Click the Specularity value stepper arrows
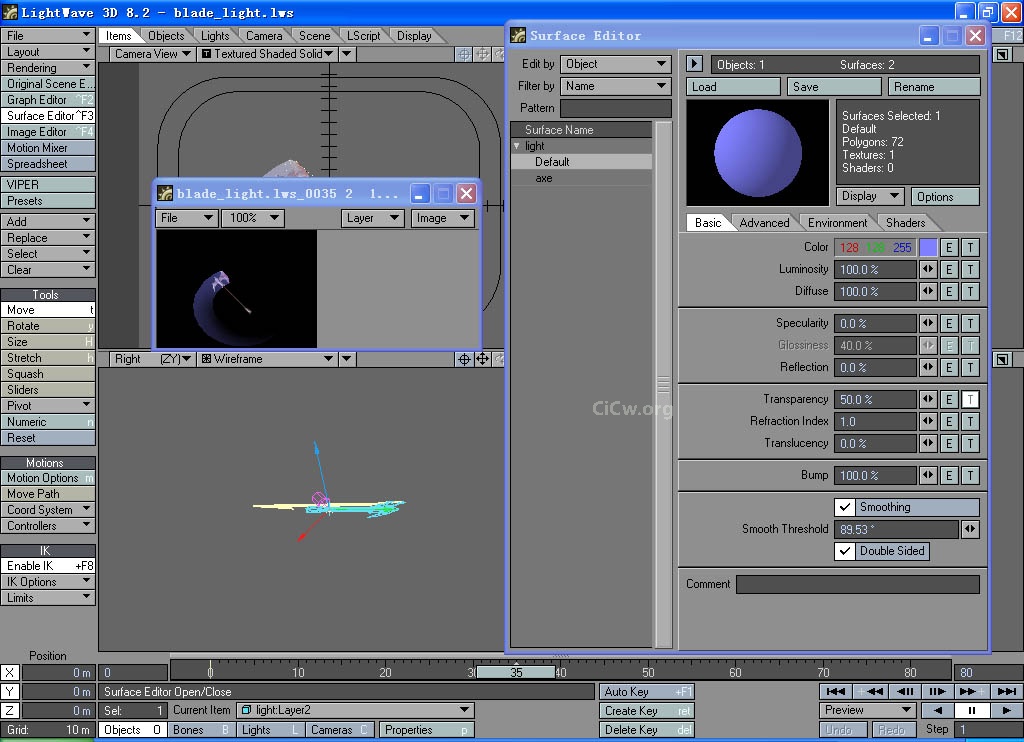The image size is (1024, 742). [928, 323]
